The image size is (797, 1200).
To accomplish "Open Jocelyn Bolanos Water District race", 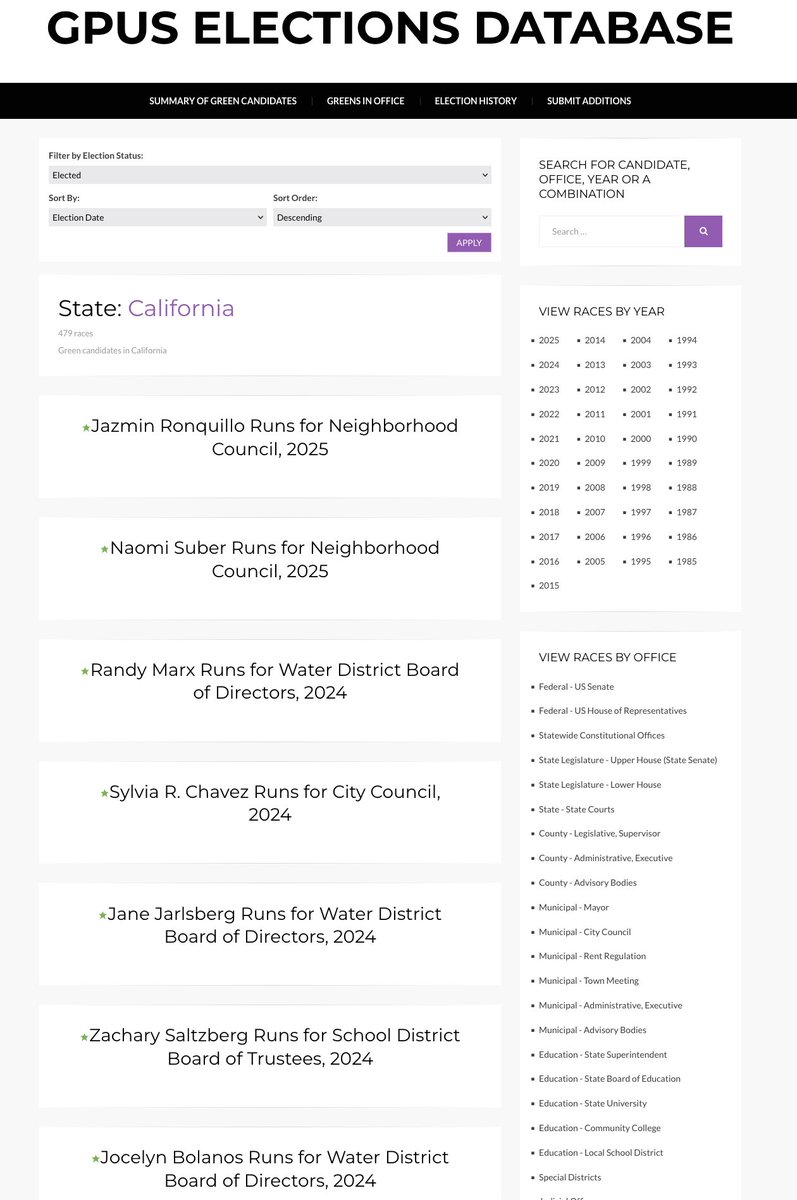I will (270, 1169).
